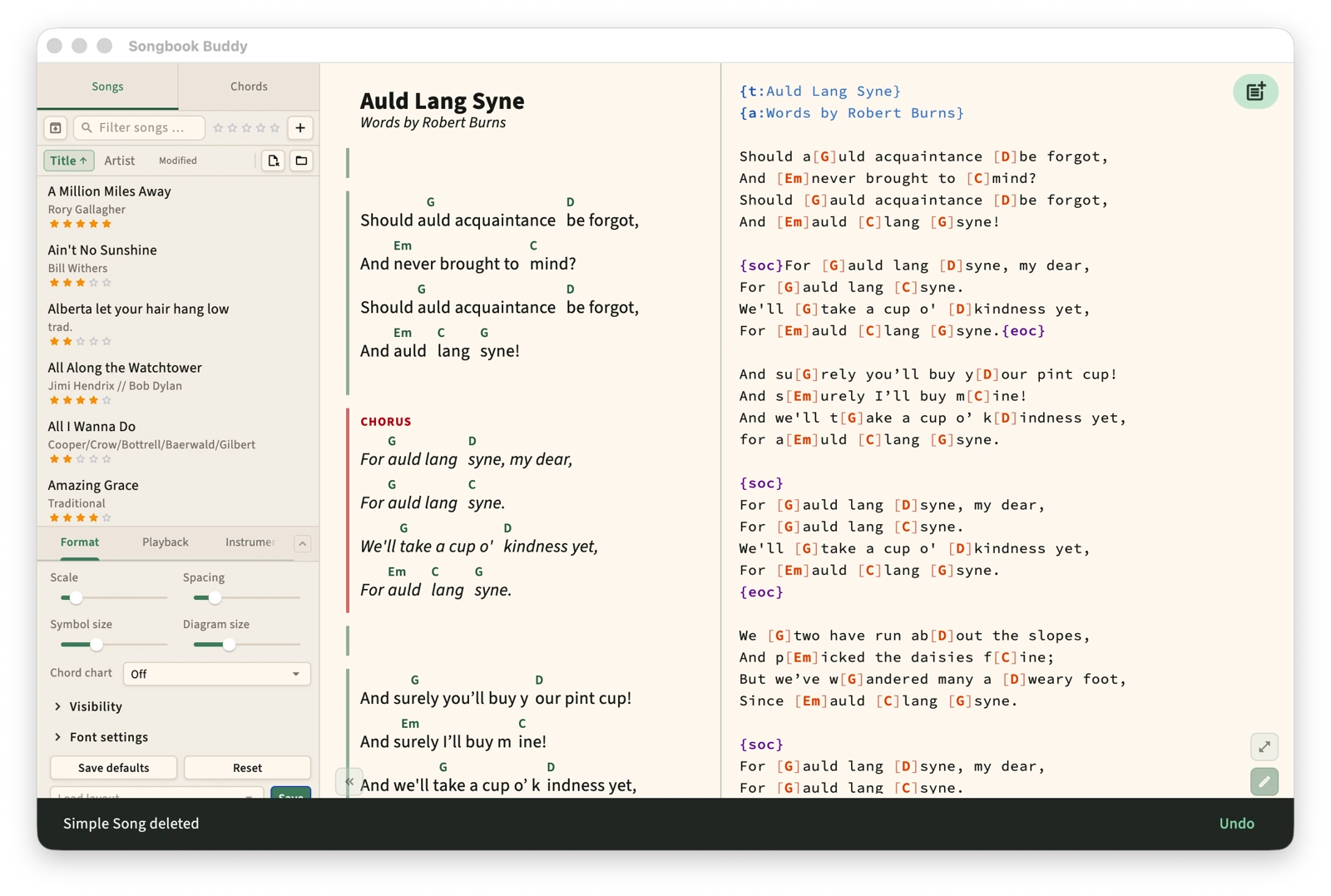Select the Instrument tab
This screenshot has height=896, width=1331.
[250, 542]
